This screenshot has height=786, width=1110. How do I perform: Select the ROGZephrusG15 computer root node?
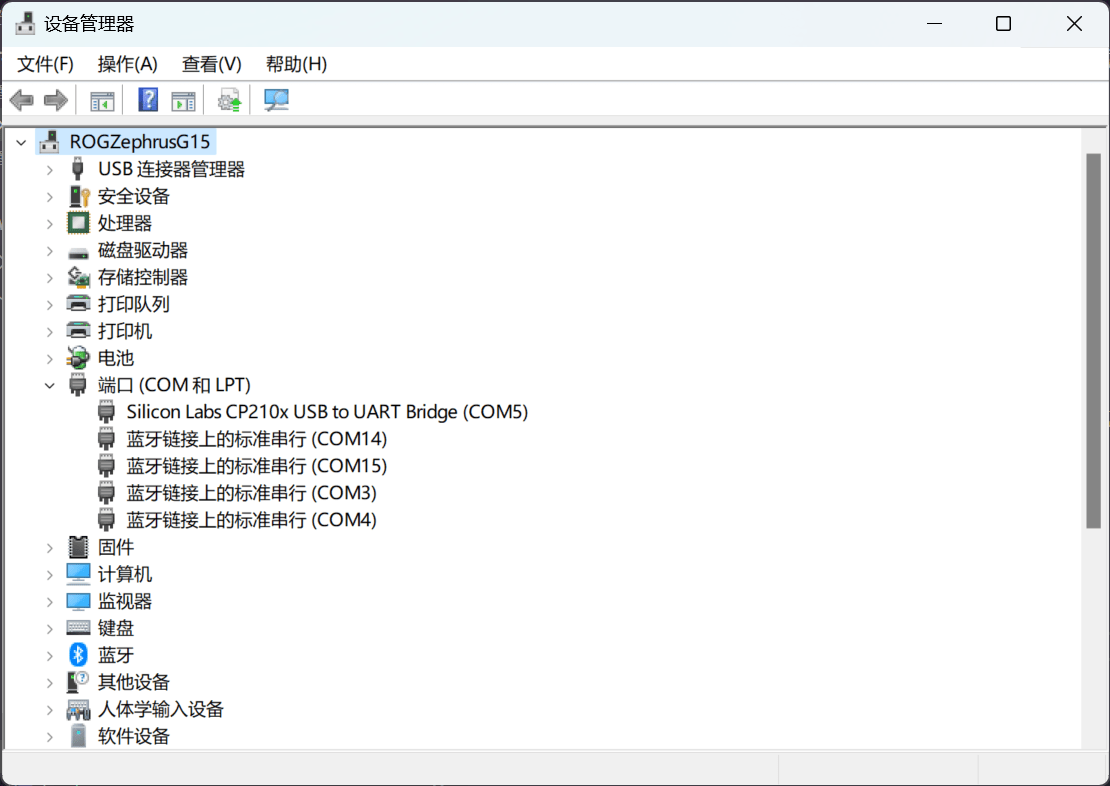140,141
